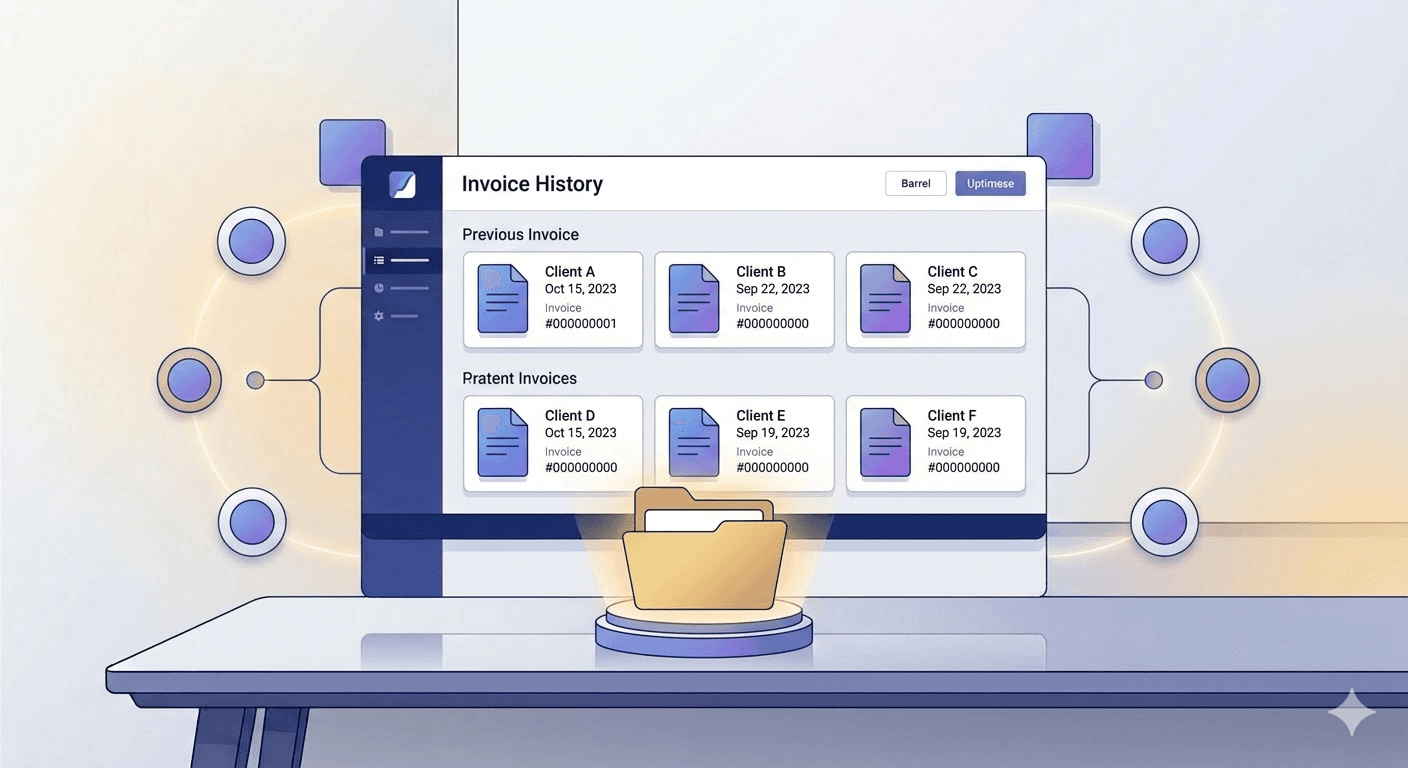Switch to the Barrel view
1408x768 pixels.
(915, 183)
